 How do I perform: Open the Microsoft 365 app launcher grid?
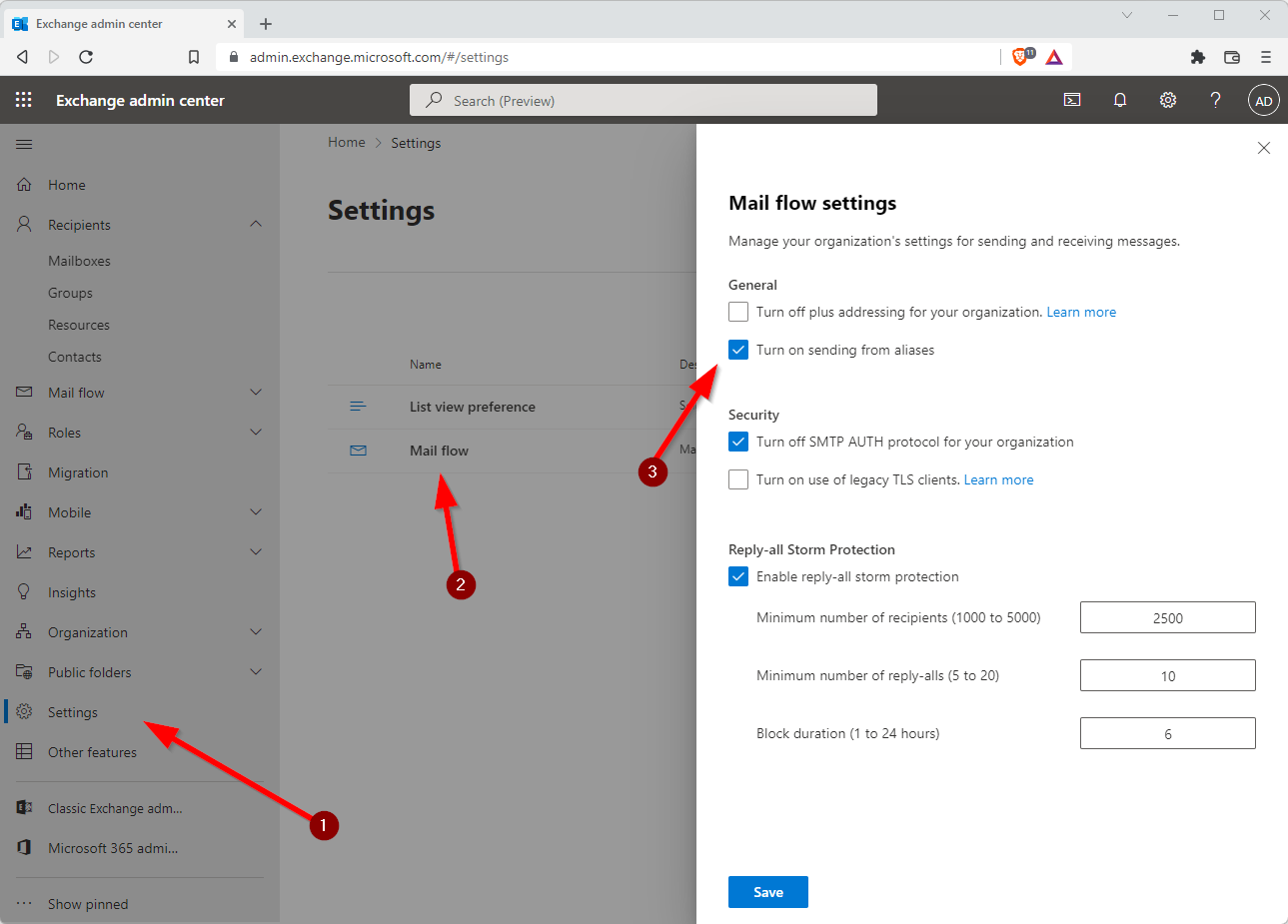[23, 100]
